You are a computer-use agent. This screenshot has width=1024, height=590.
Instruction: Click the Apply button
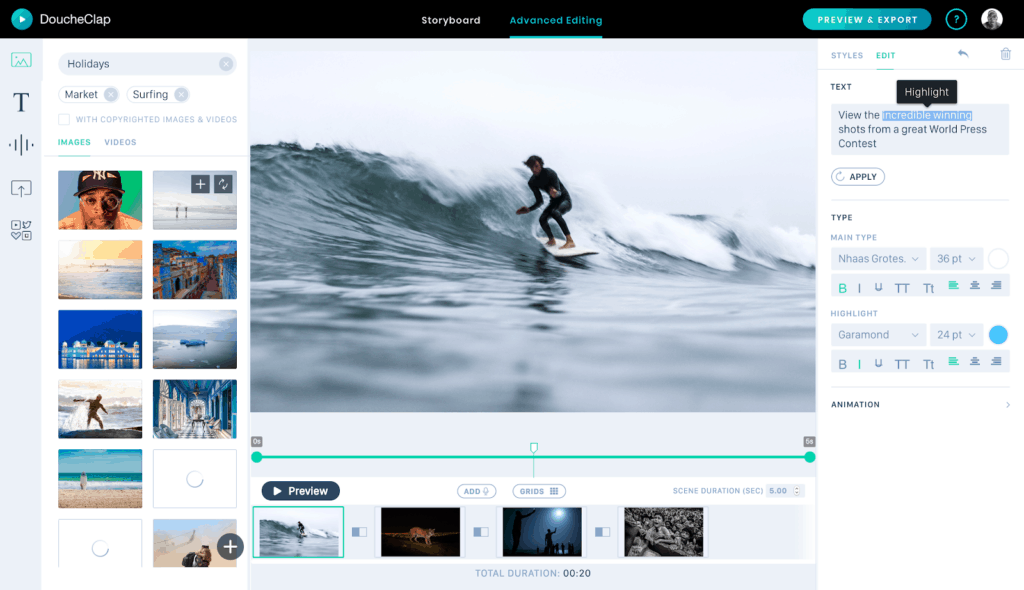click(857, 176)
